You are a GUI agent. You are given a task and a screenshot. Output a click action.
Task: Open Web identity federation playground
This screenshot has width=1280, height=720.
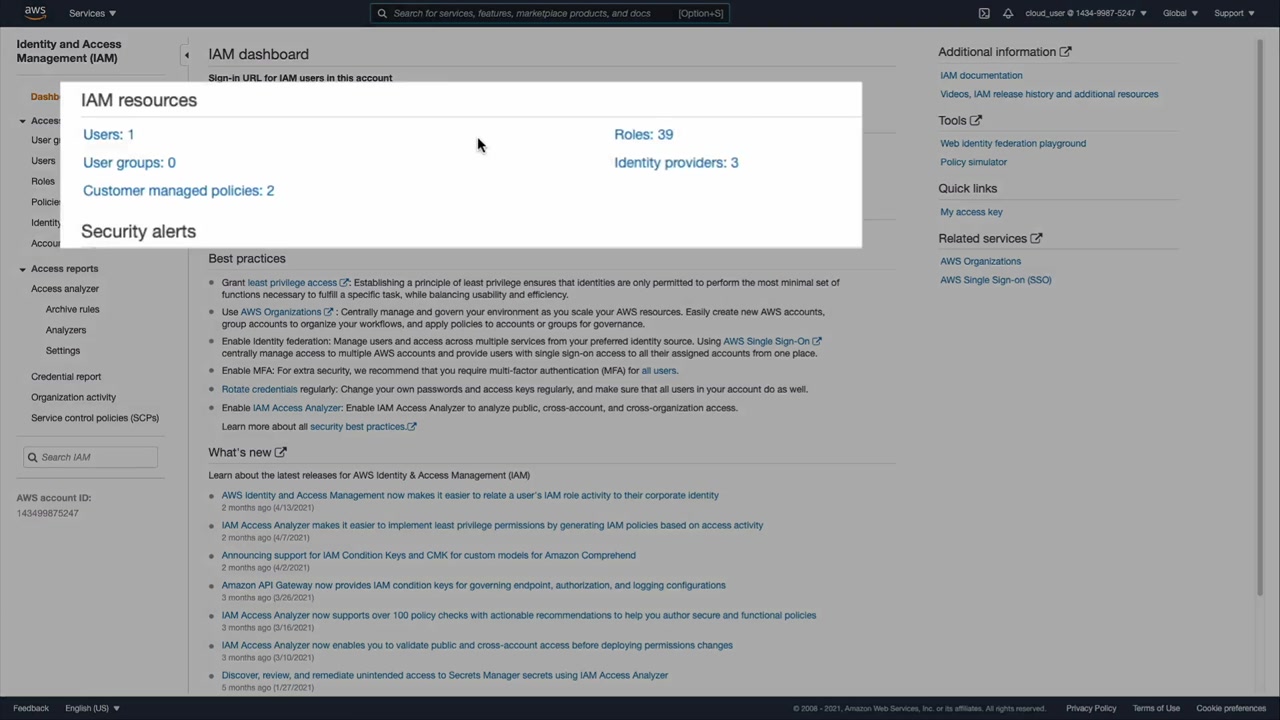(x=1013, y=143)
